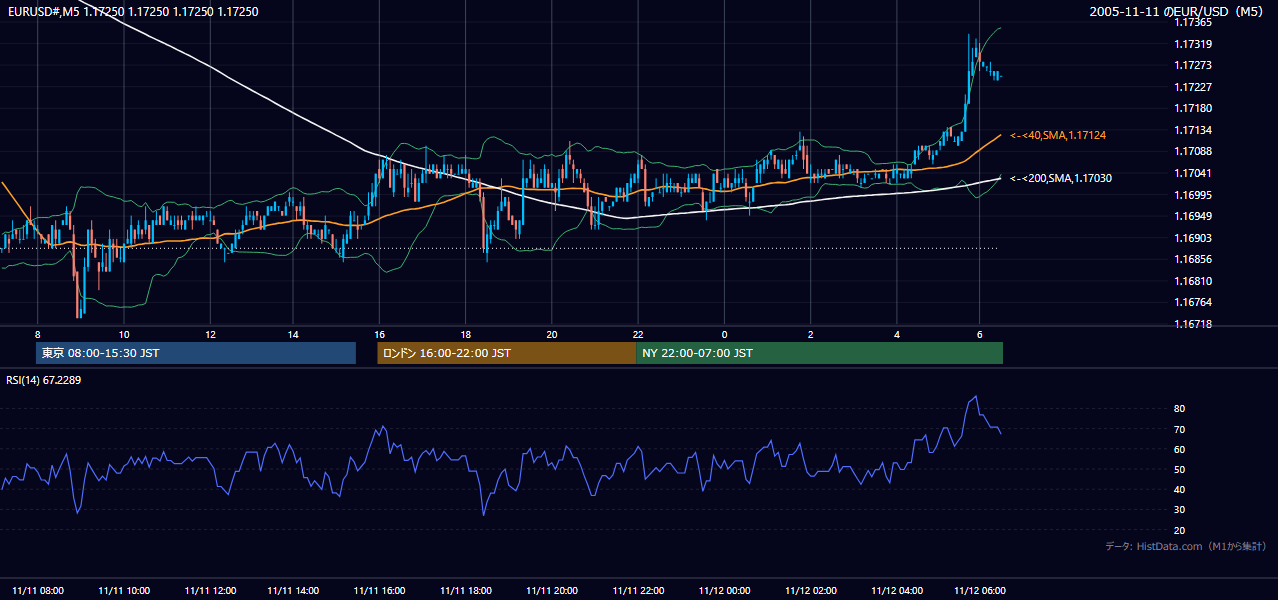Click price level 1.16764 on axis
This screenshot has width=1278, height=600.
pyautogui.click(x=1194, y=302)
